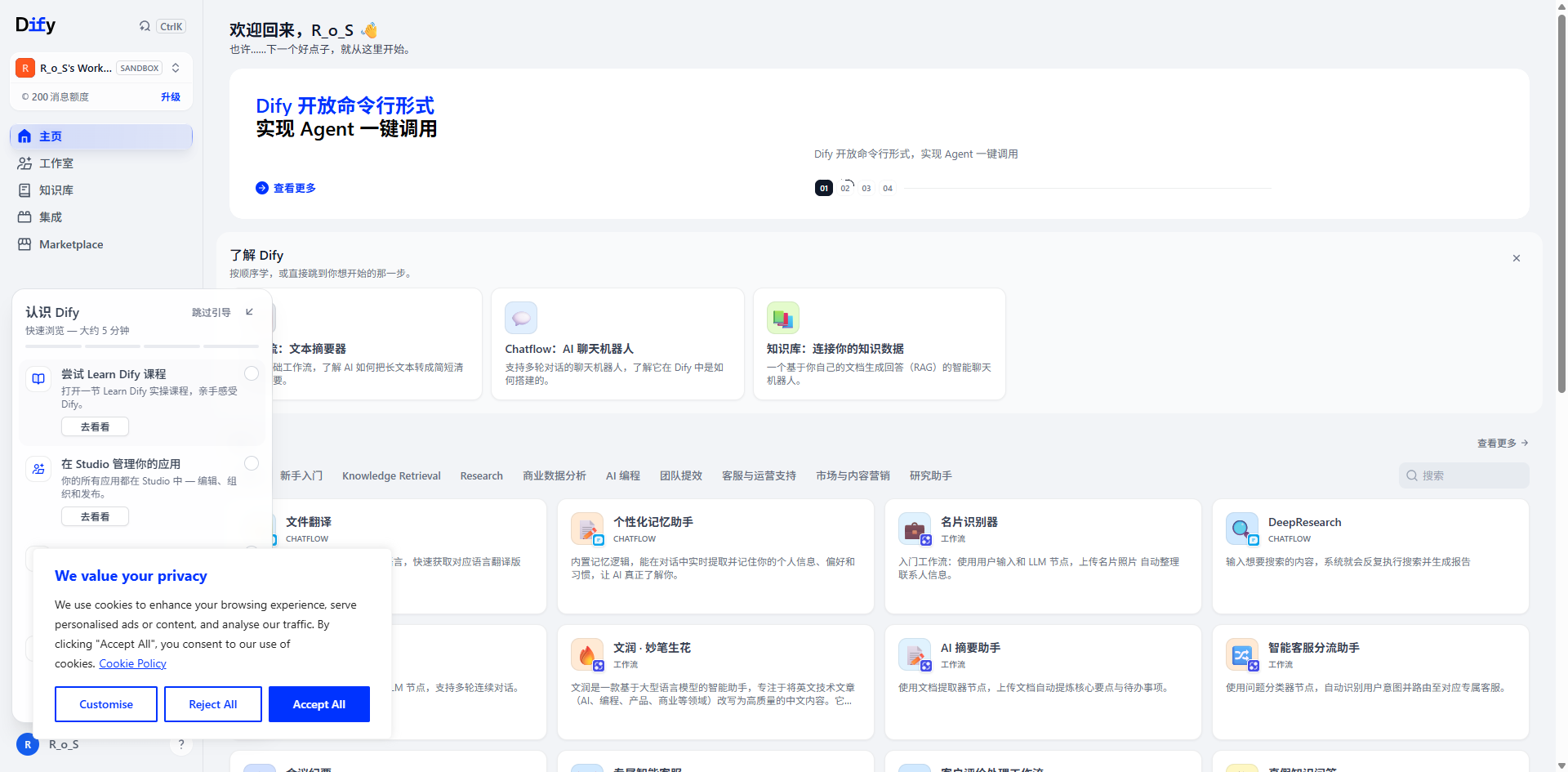Open the Cookie Policy link
This screenshot has height=772, width=1568.
point(132,663)
